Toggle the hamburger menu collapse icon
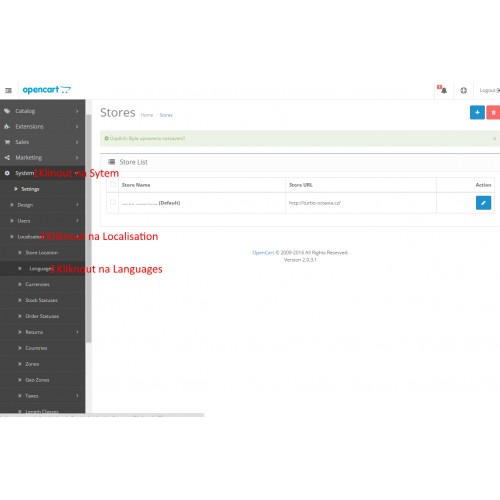The height and width of the screenshot is (500, 500). tap(8, 90)
